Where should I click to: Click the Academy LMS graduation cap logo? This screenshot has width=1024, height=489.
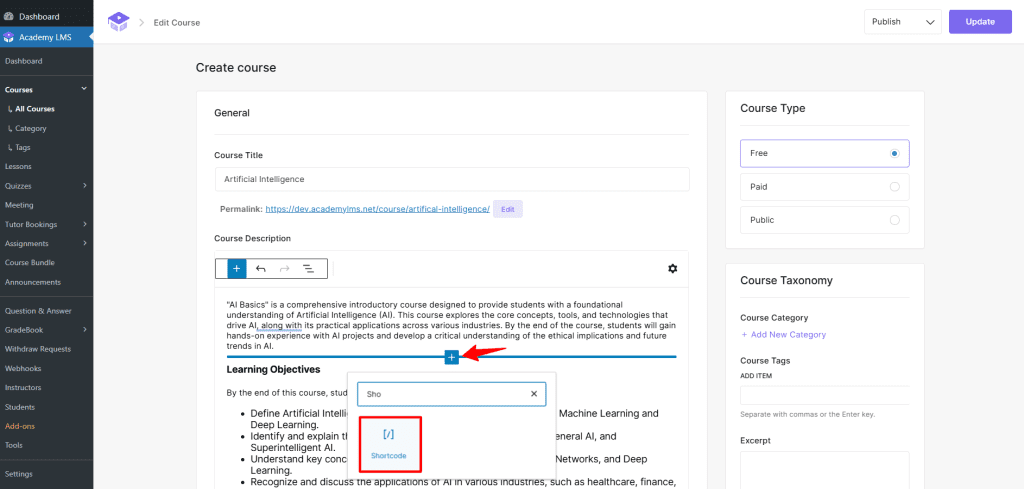(118, 21)
